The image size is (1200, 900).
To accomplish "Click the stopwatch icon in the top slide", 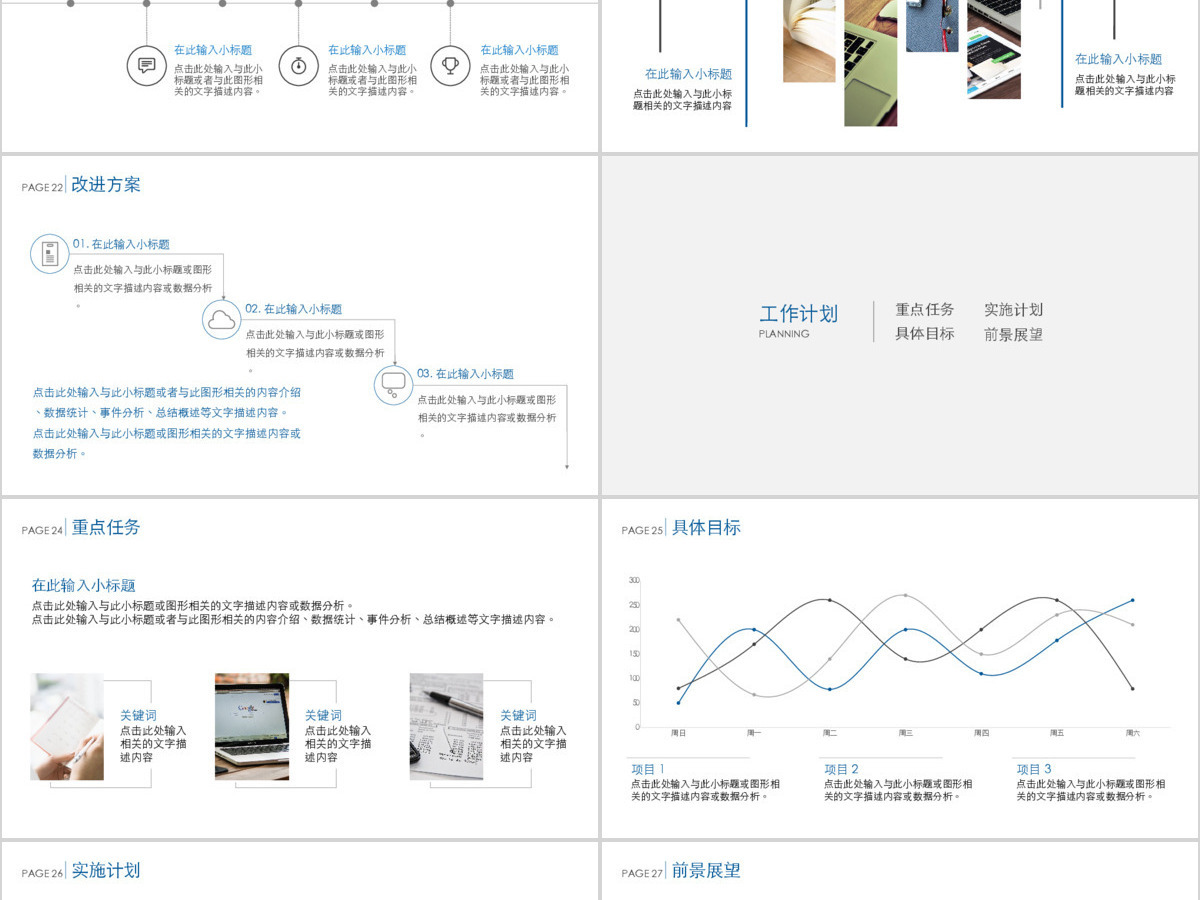I will point(299,66).
